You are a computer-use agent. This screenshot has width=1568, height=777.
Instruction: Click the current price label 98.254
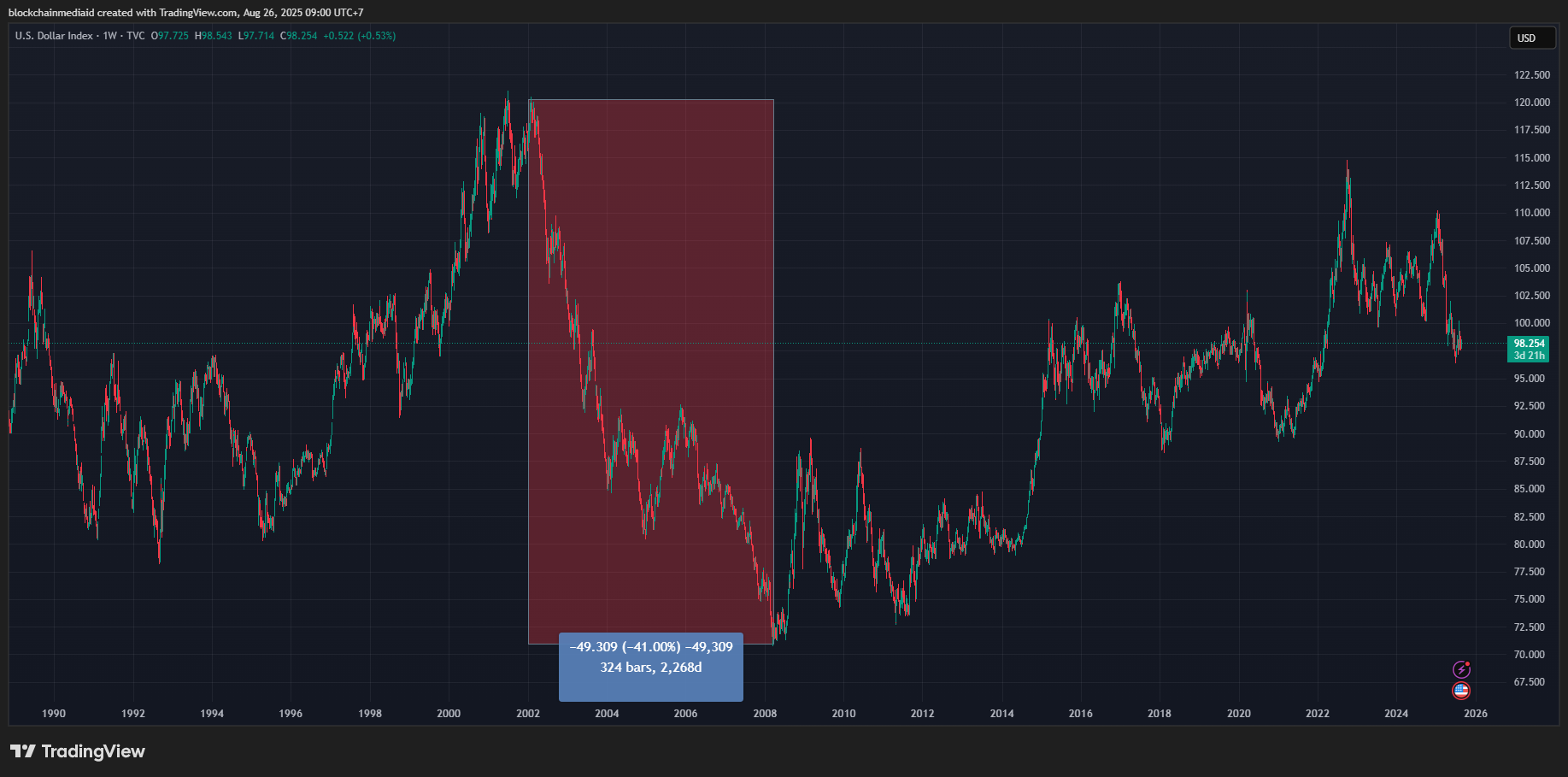(x=1529, y=344)
